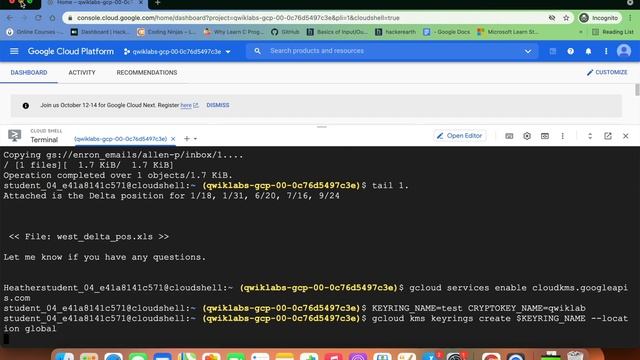
Task: Open the Why Learn C Prog bookmark
Action: point(233,32)
